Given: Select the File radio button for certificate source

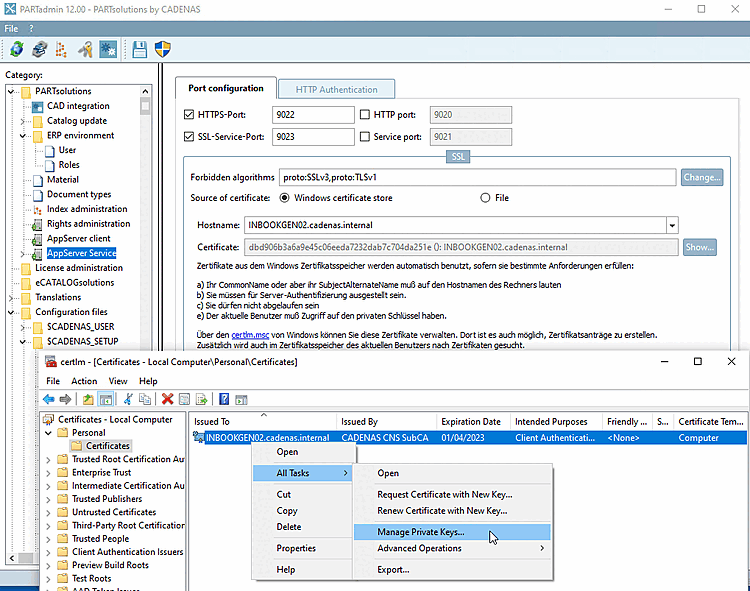Looking at the screenshot, I should (x=487, y=198).
